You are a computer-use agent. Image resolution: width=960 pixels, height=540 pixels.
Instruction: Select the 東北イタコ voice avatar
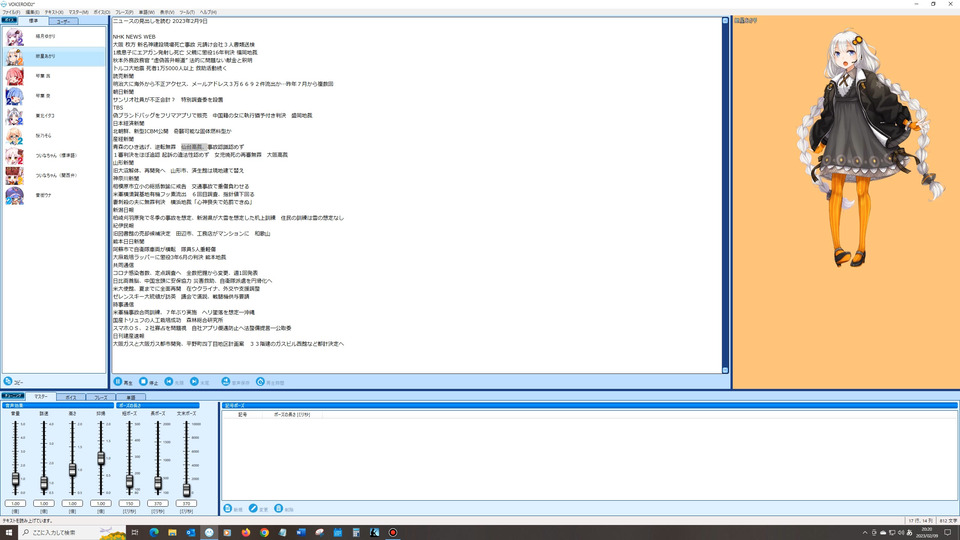[x=15, y=116]
